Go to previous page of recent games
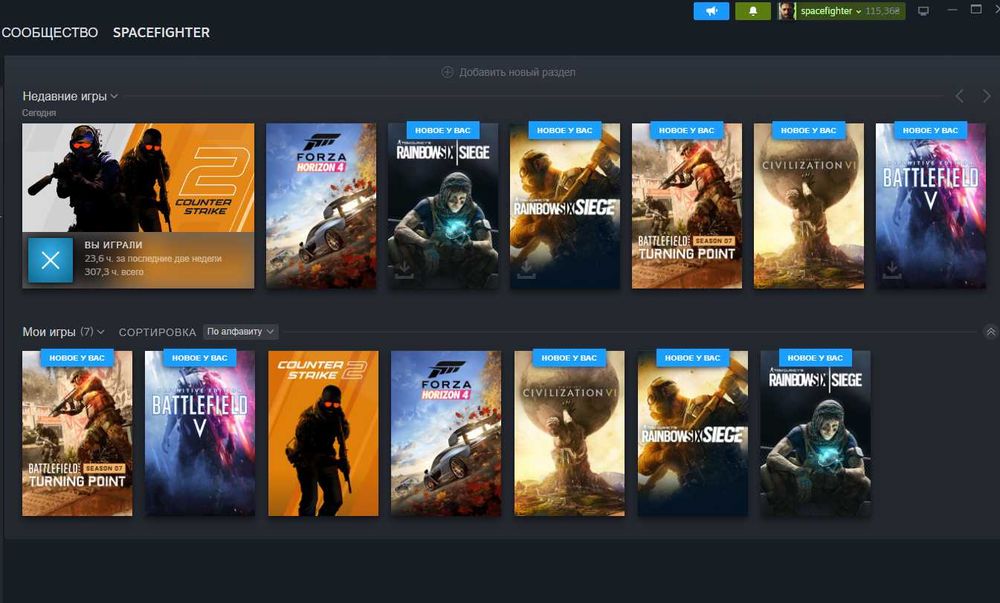Screen dimensions: 1000x603 click(959, 96)
